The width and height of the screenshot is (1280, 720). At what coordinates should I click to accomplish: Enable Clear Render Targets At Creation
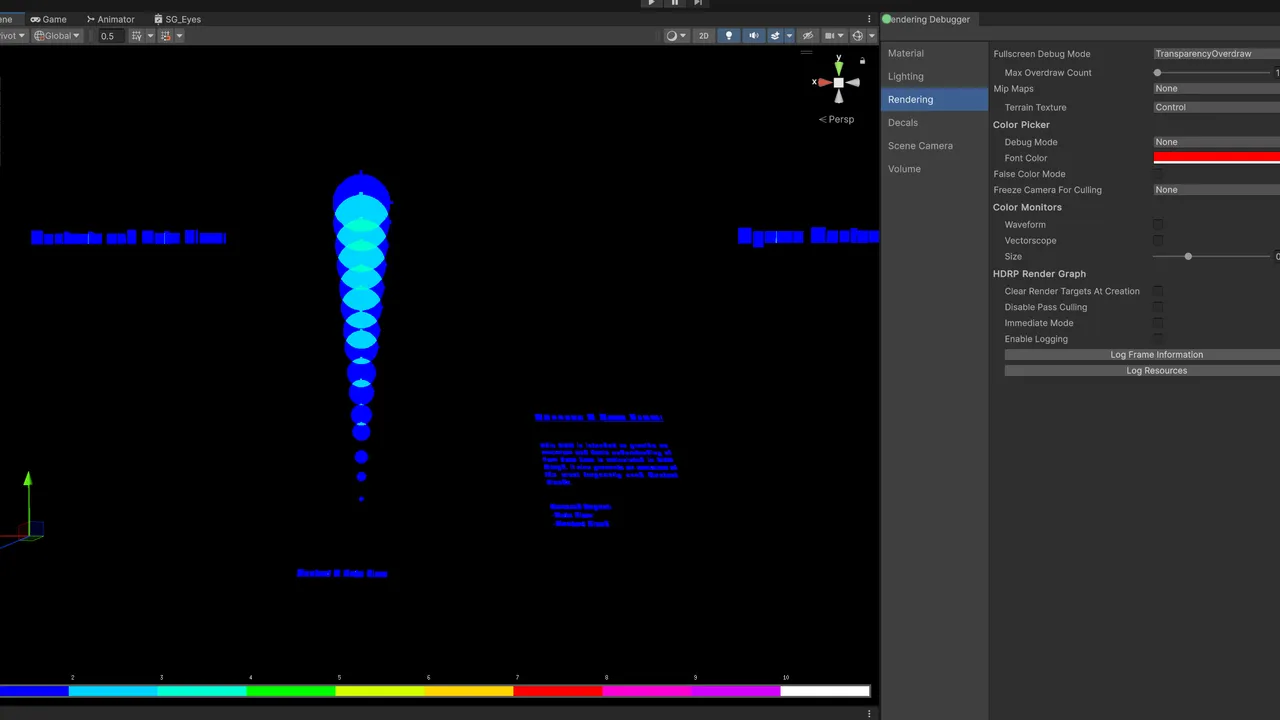pyautogui.click(x=1158, y=291)
